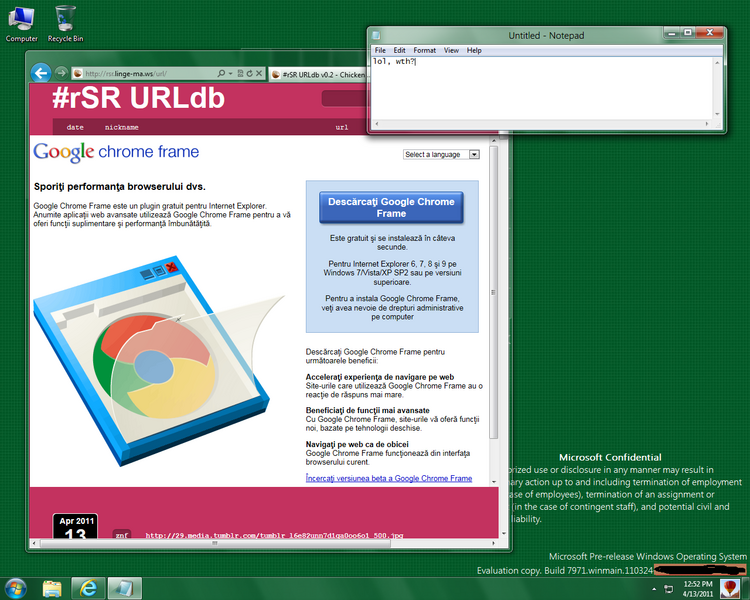
Task: Open the tumblr image URL link
Action: click(274, 535)
